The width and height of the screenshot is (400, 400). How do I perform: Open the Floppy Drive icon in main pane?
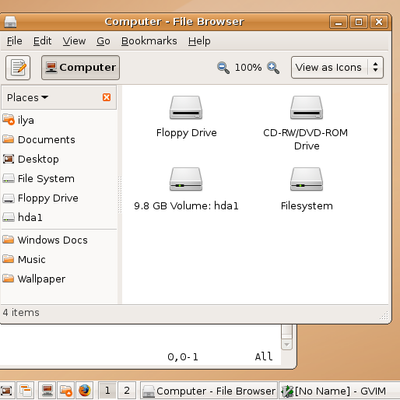tap(186, 108)
